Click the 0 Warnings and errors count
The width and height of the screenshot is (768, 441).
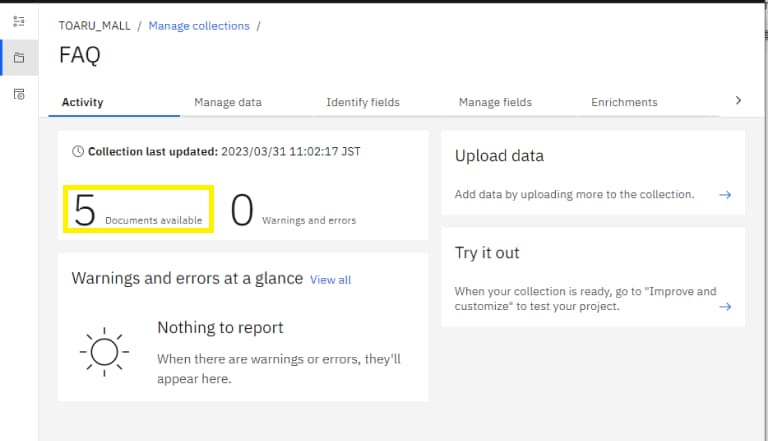[x=293, y=211]
